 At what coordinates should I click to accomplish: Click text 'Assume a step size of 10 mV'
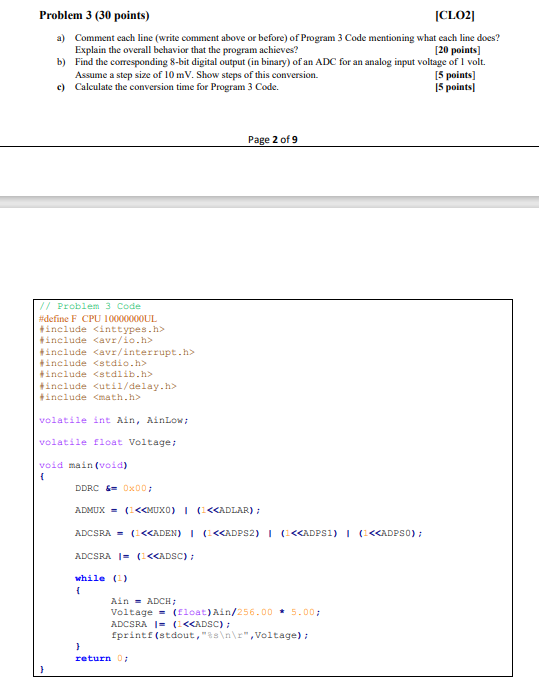coord(134,75)
